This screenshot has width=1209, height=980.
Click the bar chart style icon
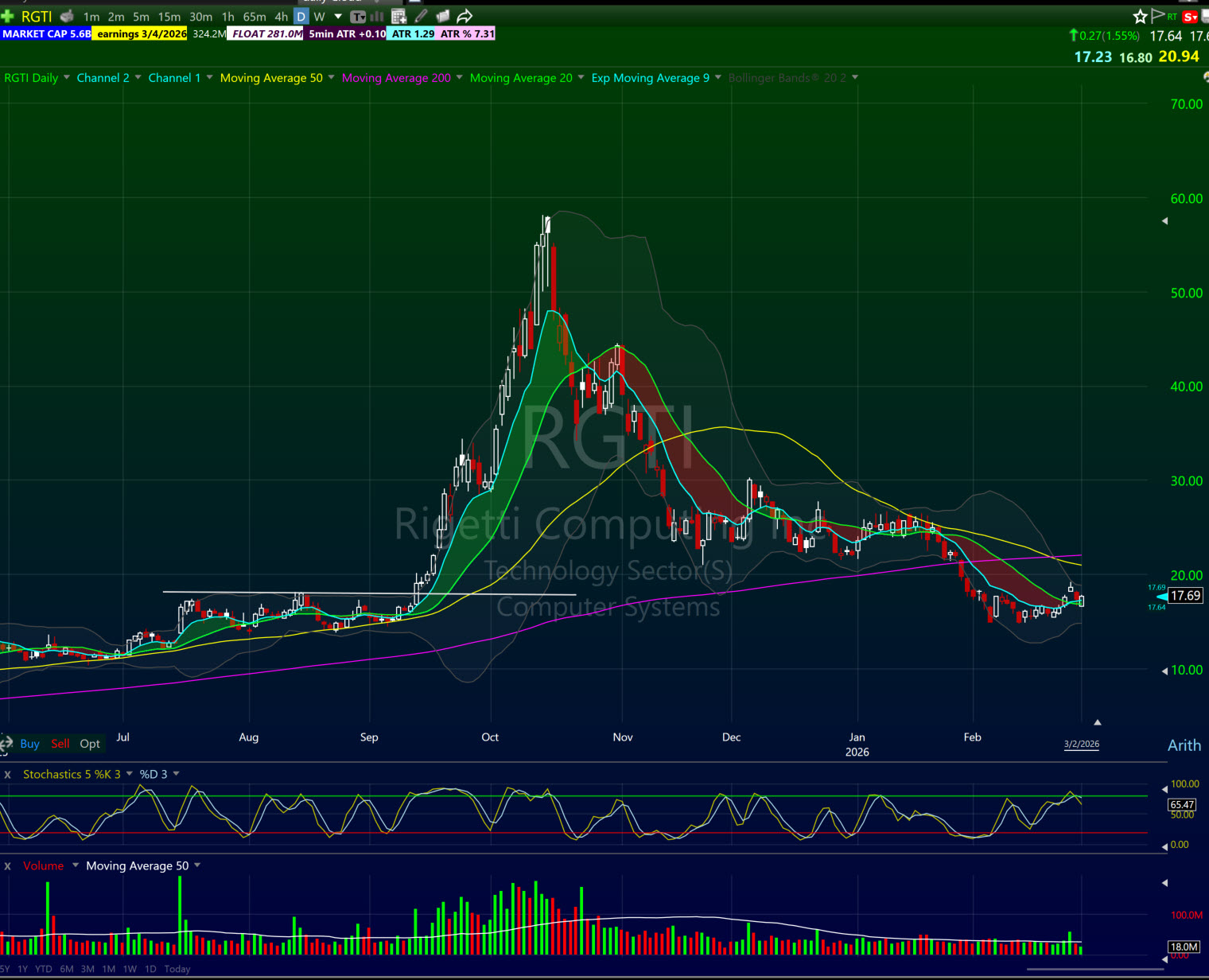[377, 17]
